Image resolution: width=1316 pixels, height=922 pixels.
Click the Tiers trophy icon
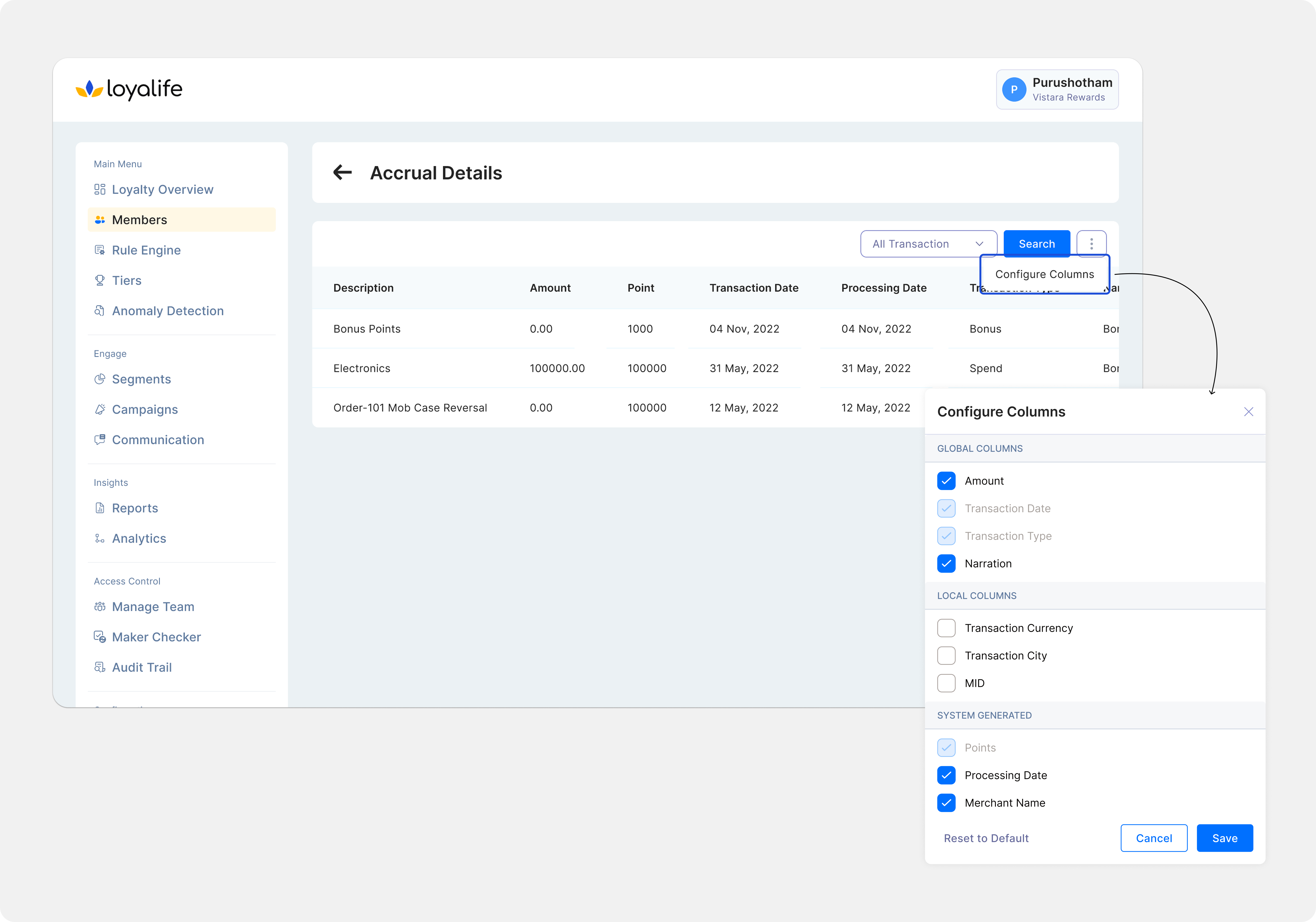coord(100,280)
